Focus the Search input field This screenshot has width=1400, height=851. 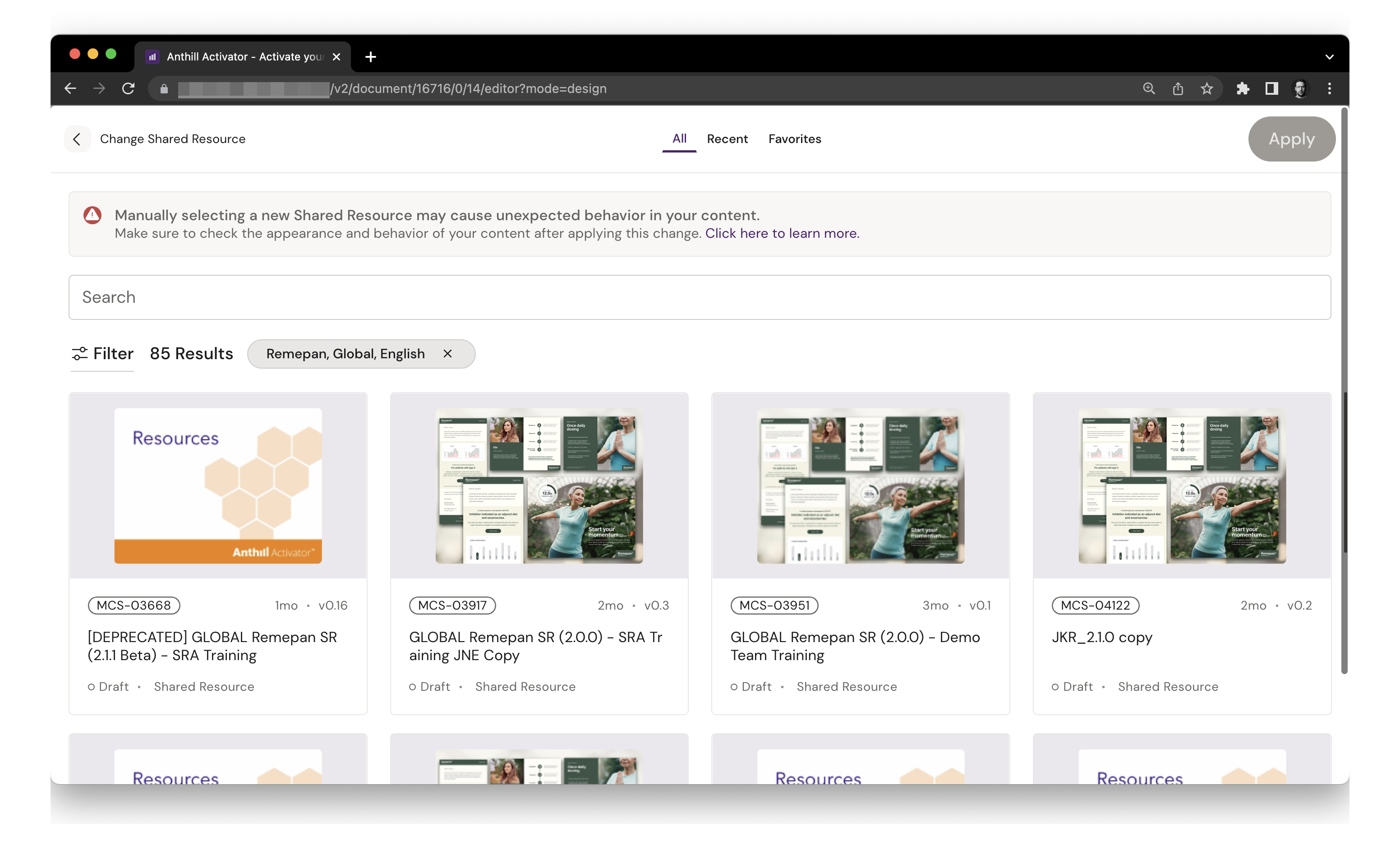700,297
